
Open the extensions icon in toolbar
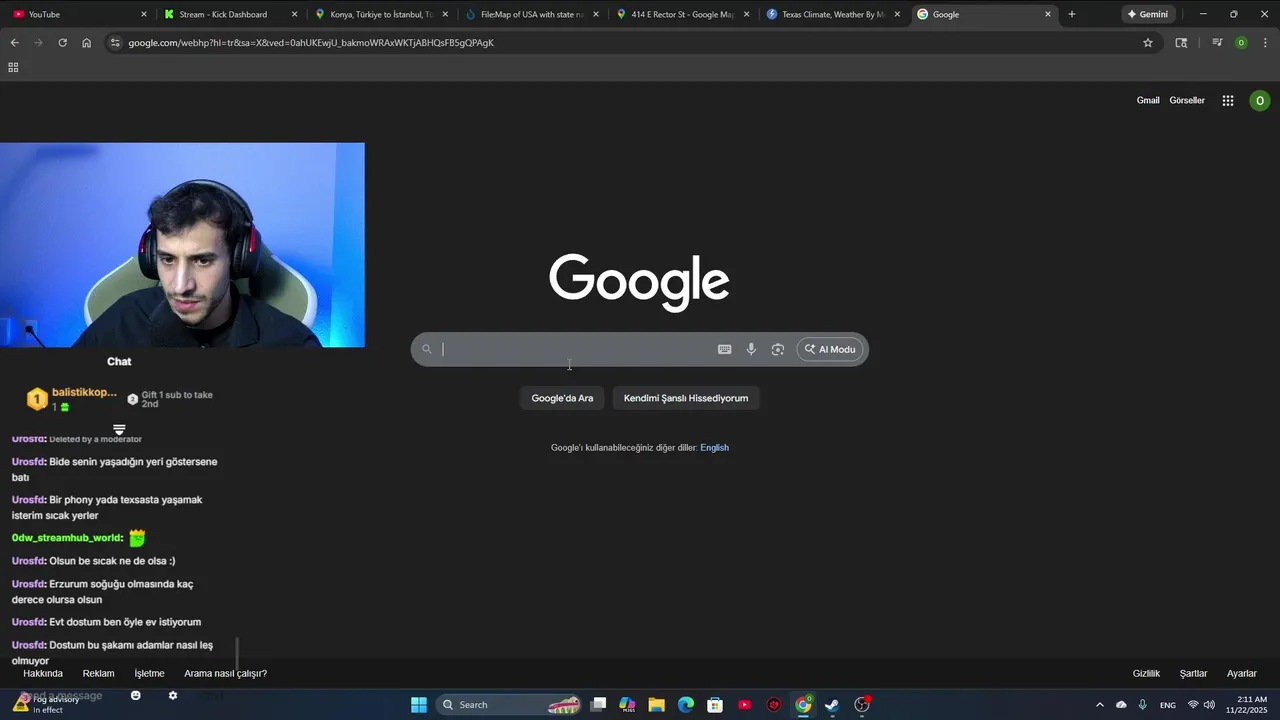point(1181,43)
